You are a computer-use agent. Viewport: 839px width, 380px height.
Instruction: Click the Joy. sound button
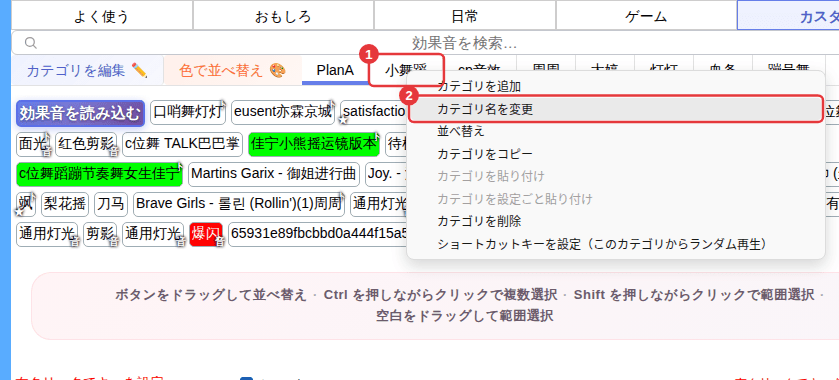[x=386, y=174]
